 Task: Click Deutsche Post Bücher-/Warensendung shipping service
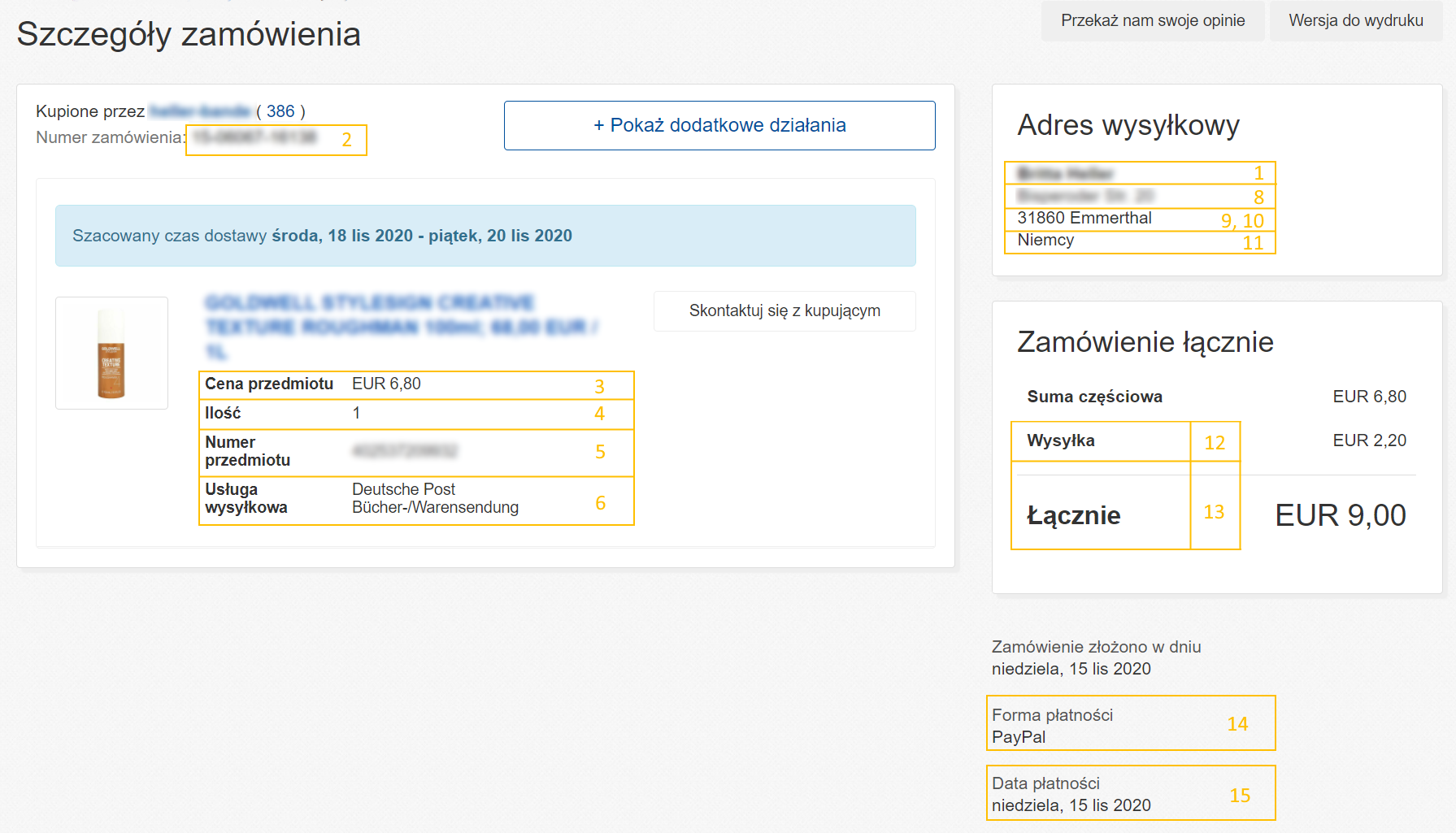(x=435, y=498)
